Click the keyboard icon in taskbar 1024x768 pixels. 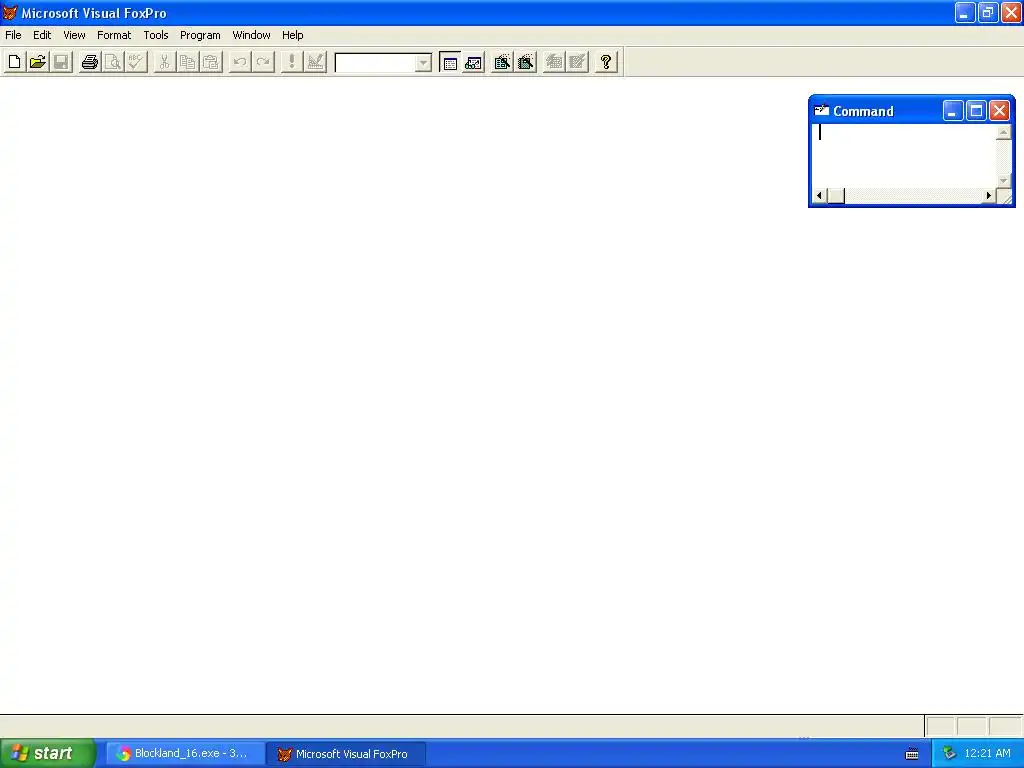(912, 754)
